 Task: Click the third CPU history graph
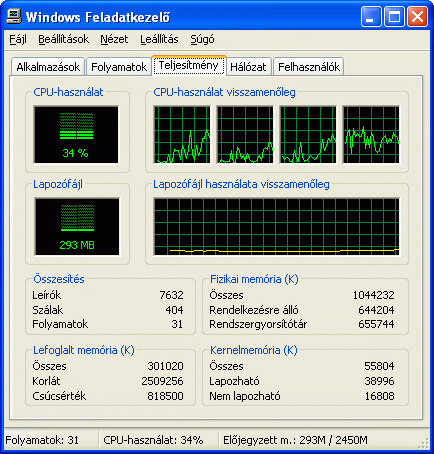(308, 135)
